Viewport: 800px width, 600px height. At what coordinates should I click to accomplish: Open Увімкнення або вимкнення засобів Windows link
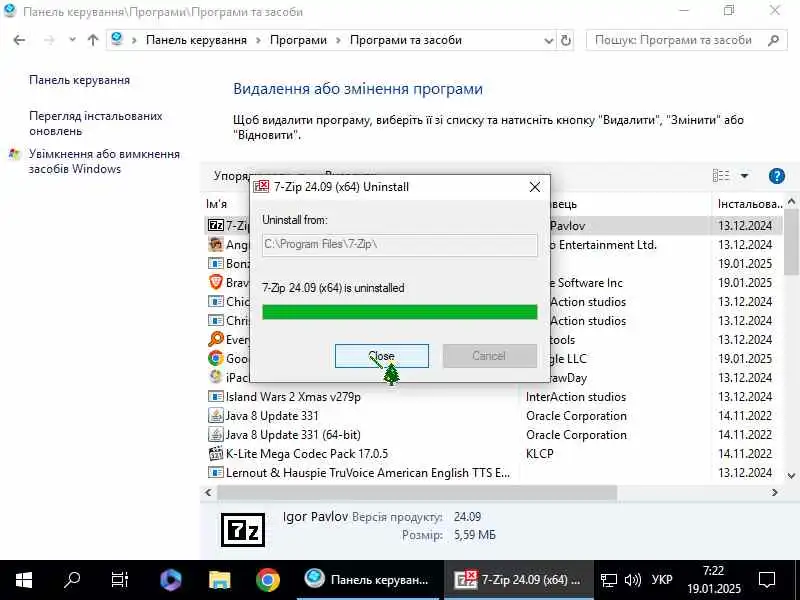(x=104, y=161)
